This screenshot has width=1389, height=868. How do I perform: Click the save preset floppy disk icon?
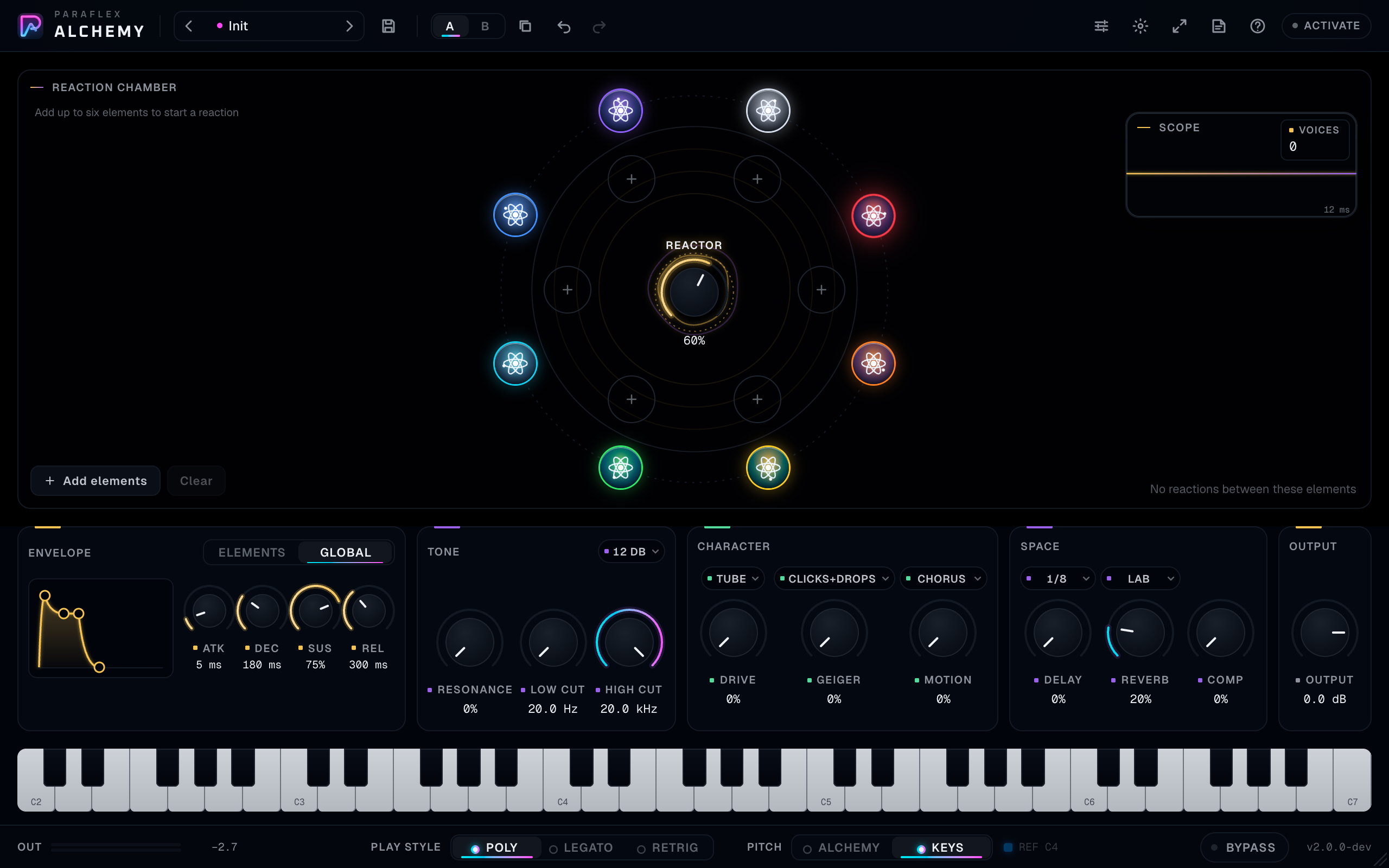(388, 27)
